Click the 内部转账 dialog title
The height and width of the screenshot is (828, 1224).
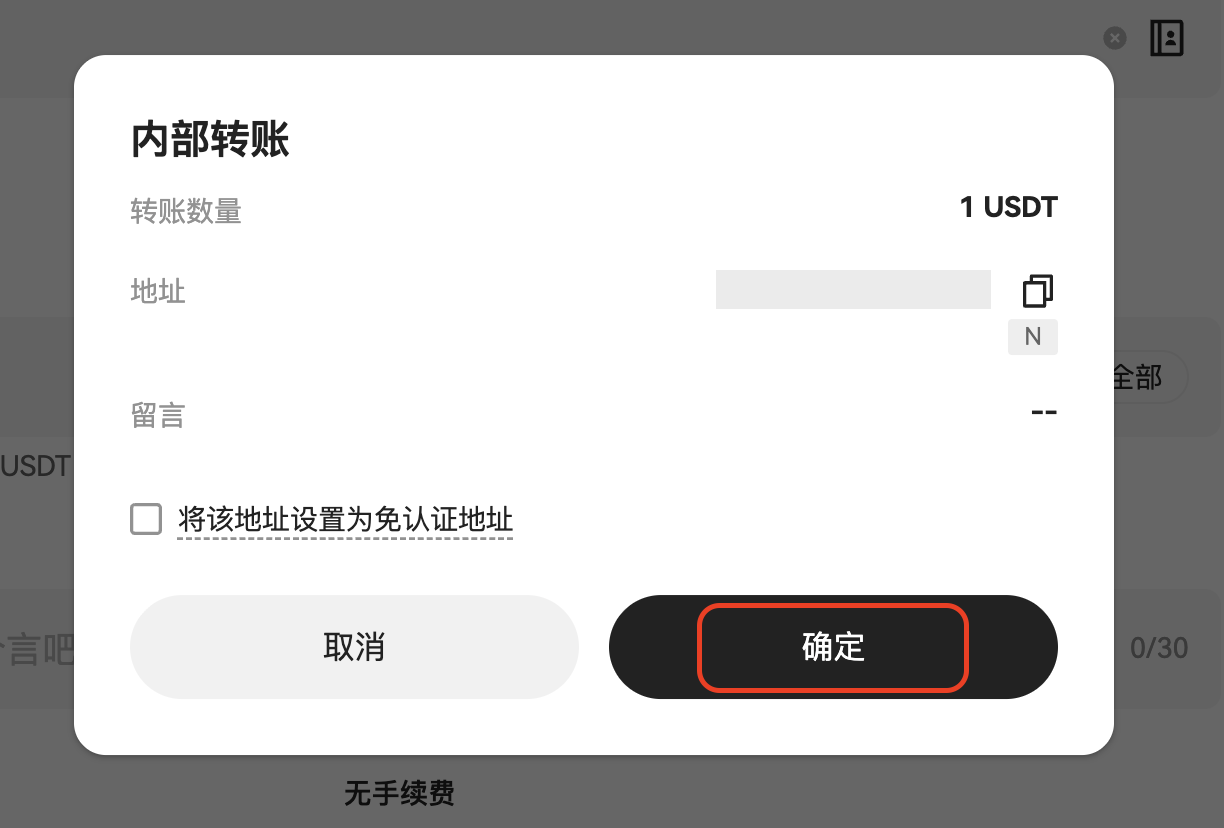pos(210,140)
